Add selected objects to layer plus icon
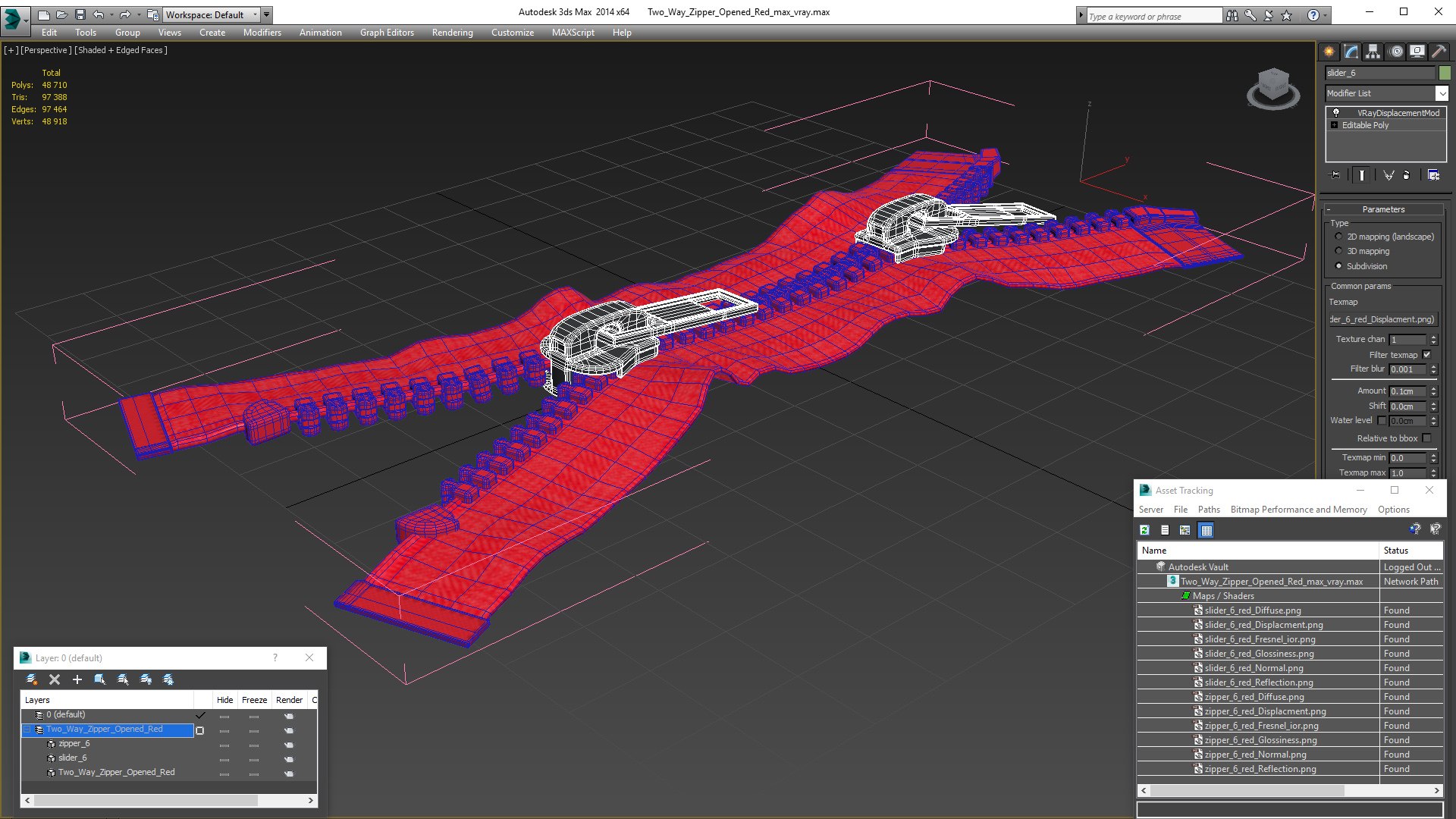Image resolution: width=1456 pixels, height=819 pixels. tap(77, 679)
